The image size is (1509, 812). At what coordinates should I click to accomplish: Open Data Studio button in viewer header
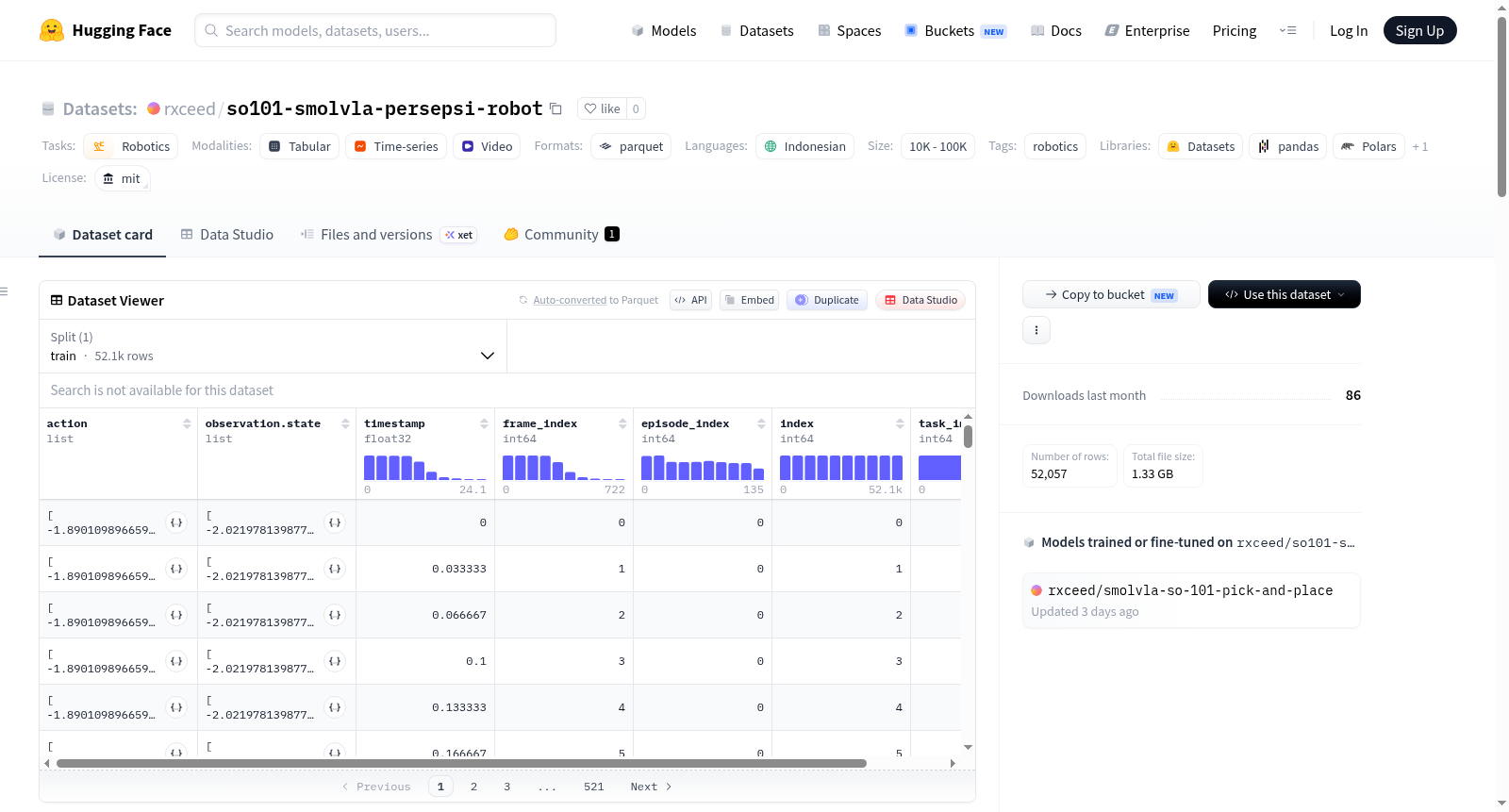point(920,300)
